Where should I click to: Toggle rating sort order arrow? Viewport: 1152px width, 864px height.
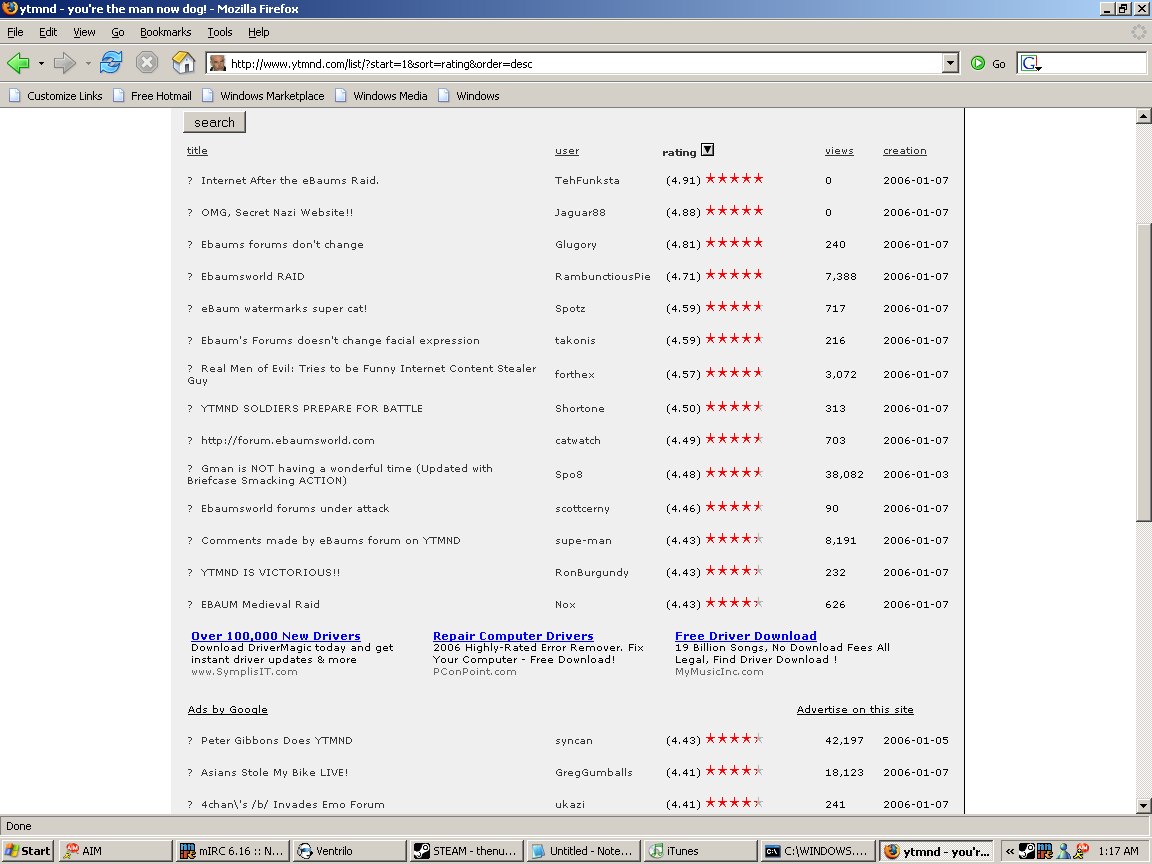pyautogui.click(x=707, y=151)
